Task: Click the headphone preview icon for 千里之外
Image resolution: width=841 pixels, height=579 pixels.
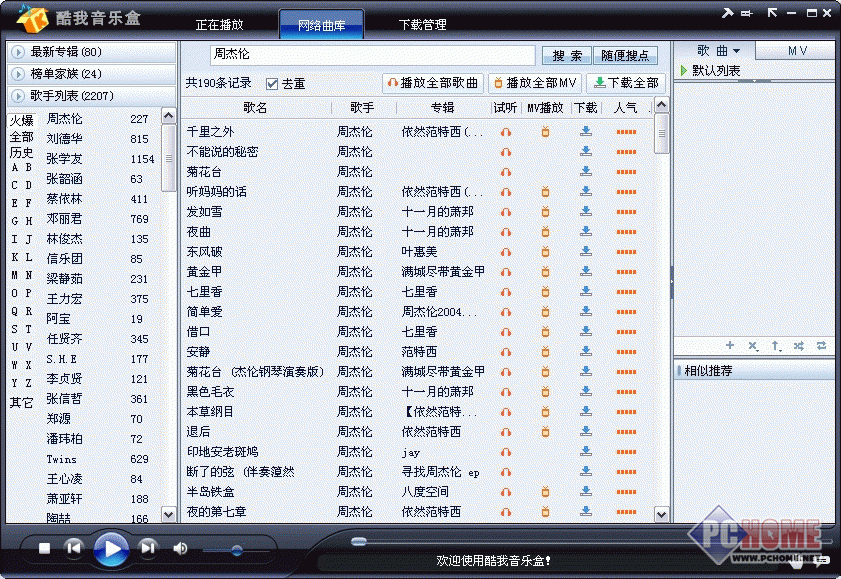Action: [x=506, y=132]
